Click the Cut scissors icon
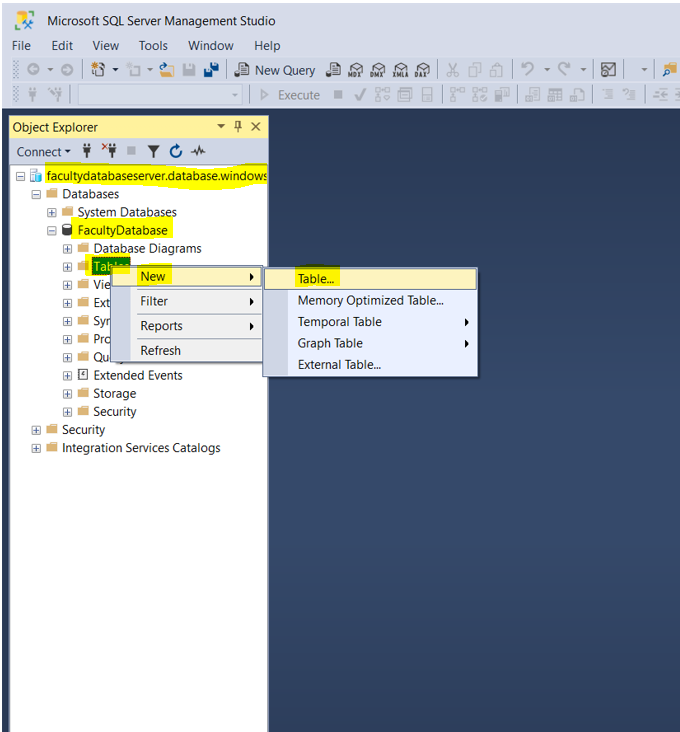Viewport: 680px width, 732px height. pos(452,70)
